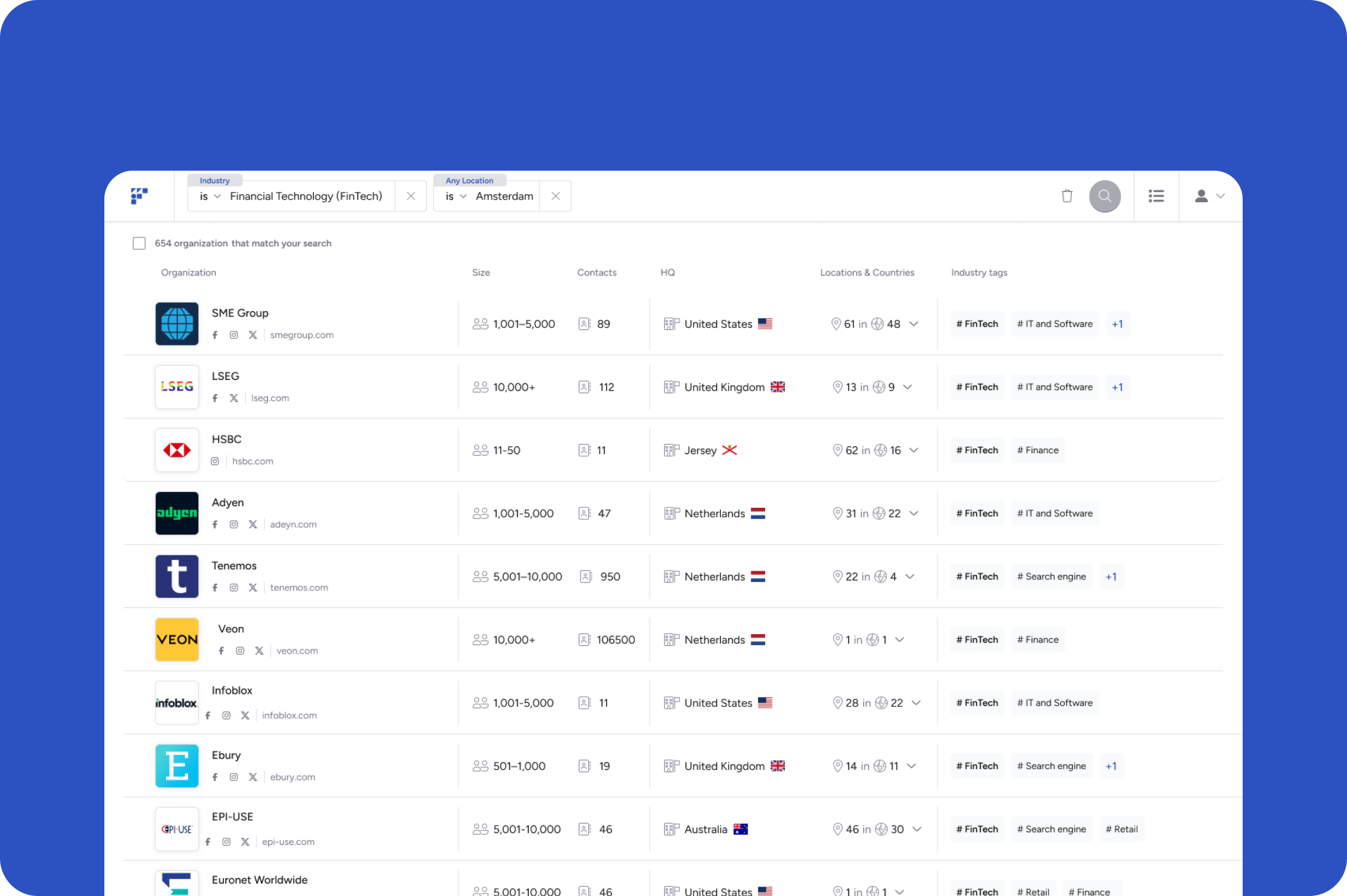Click the Adyen logo thumbnail
Screen dimensions: 1347x896
coord(177,513)
